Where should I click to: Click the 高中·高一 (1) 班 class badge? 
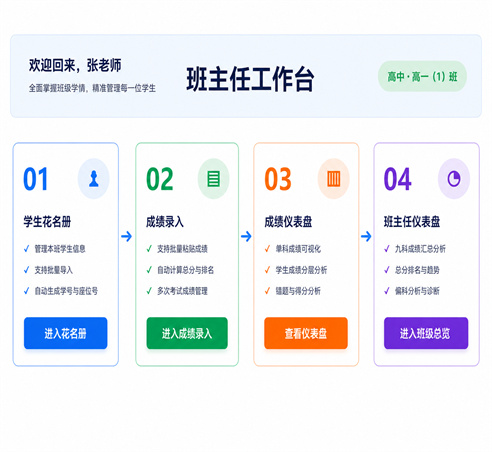click(x=422, y=77)
